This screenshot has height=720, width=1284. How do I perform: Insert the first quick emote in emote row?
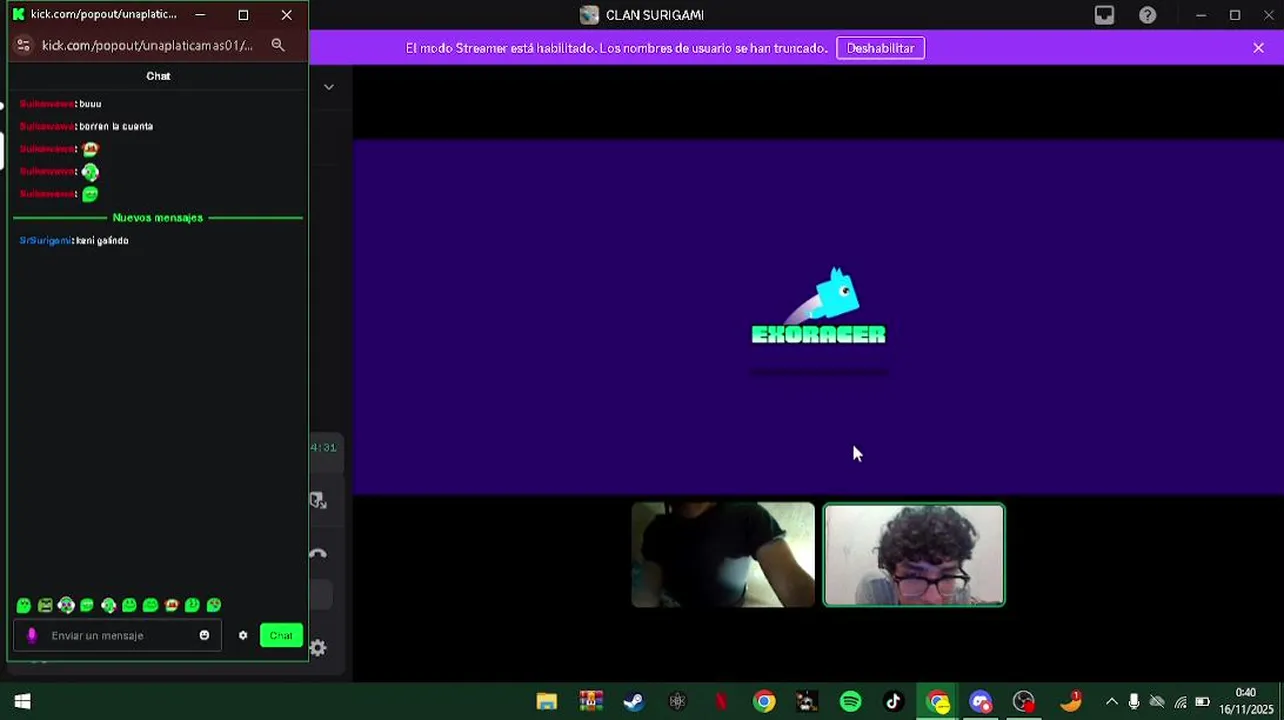point(24,605)
